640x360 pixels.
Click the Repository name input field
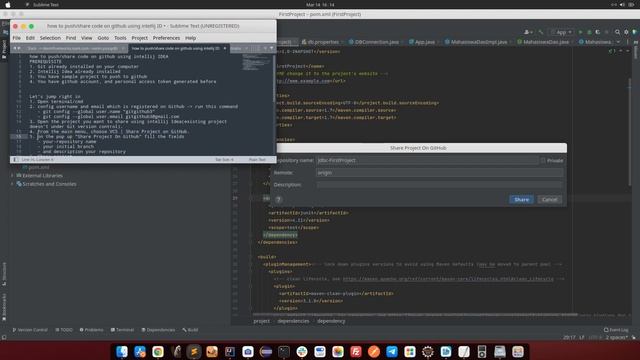click(427, 160)
